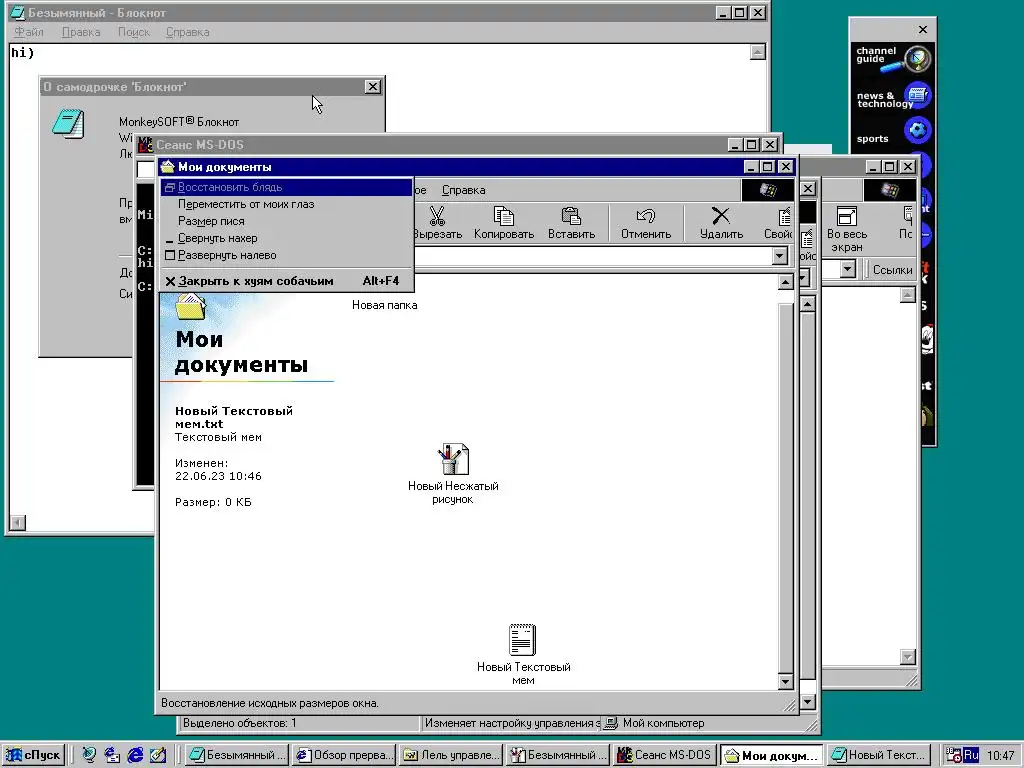Choose the Переместить entry in the system menu
Image resolution: width=1024 pixels, height=768 pixels.
click(x=287, y=204)
